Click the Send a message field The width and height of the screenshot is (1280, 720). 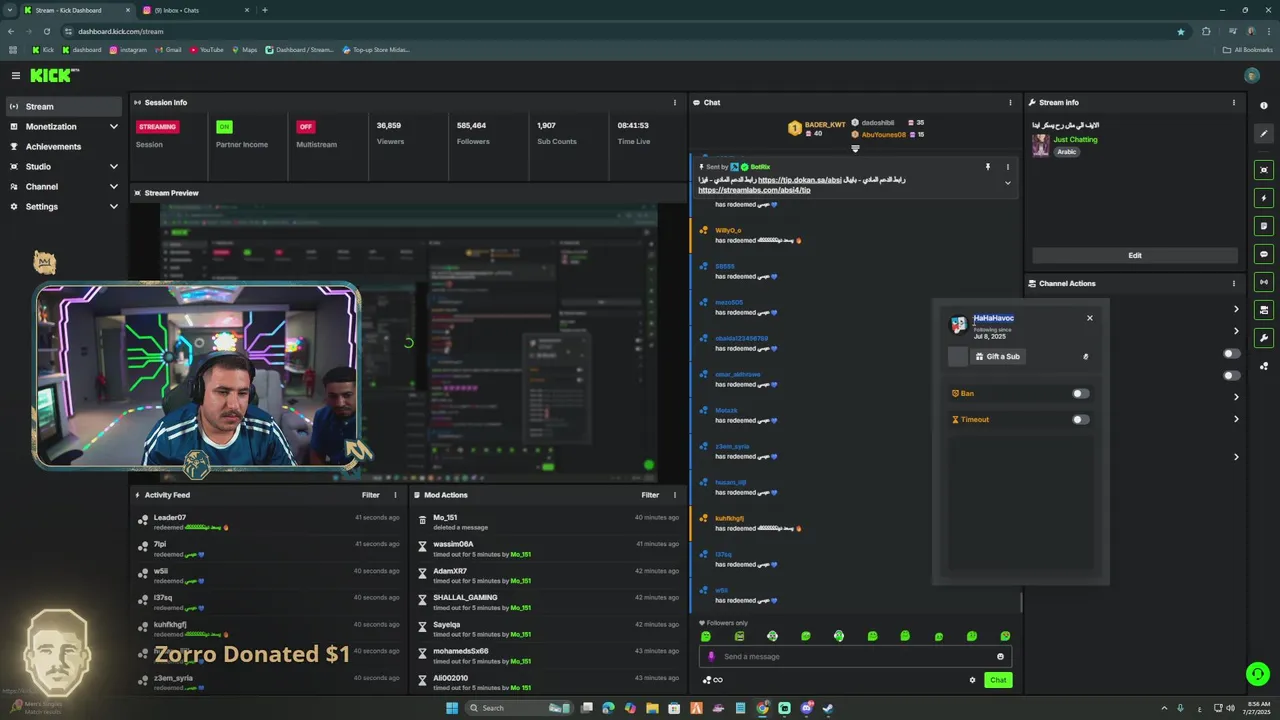(x=855, y=657)
